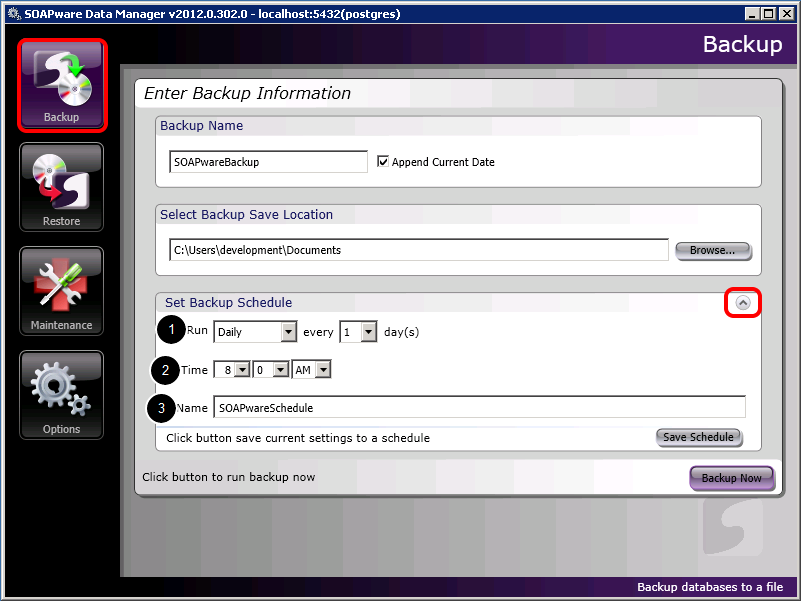Click the 'Set Backup Schedule' header text

point(228,303)
